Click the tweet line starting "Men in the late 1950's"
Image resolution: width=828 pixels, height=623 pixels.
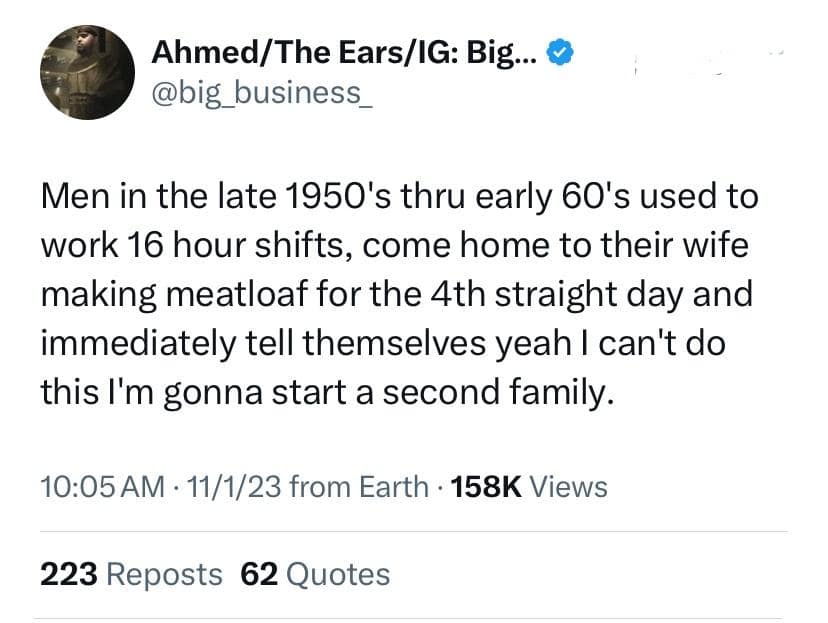click(399, 196)
